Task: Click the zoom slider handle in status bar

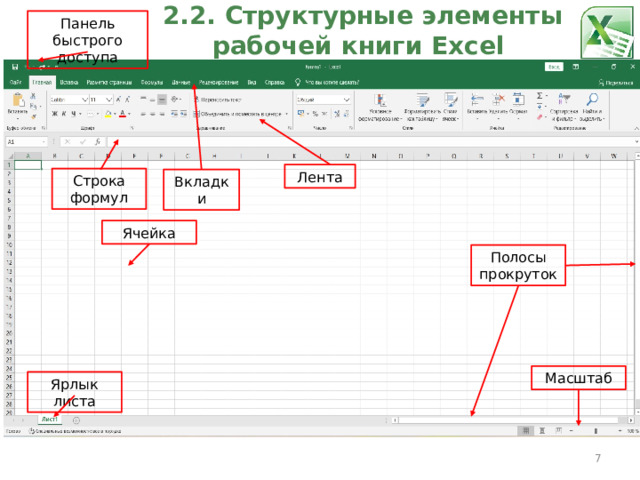Action: tap(596, 431)
